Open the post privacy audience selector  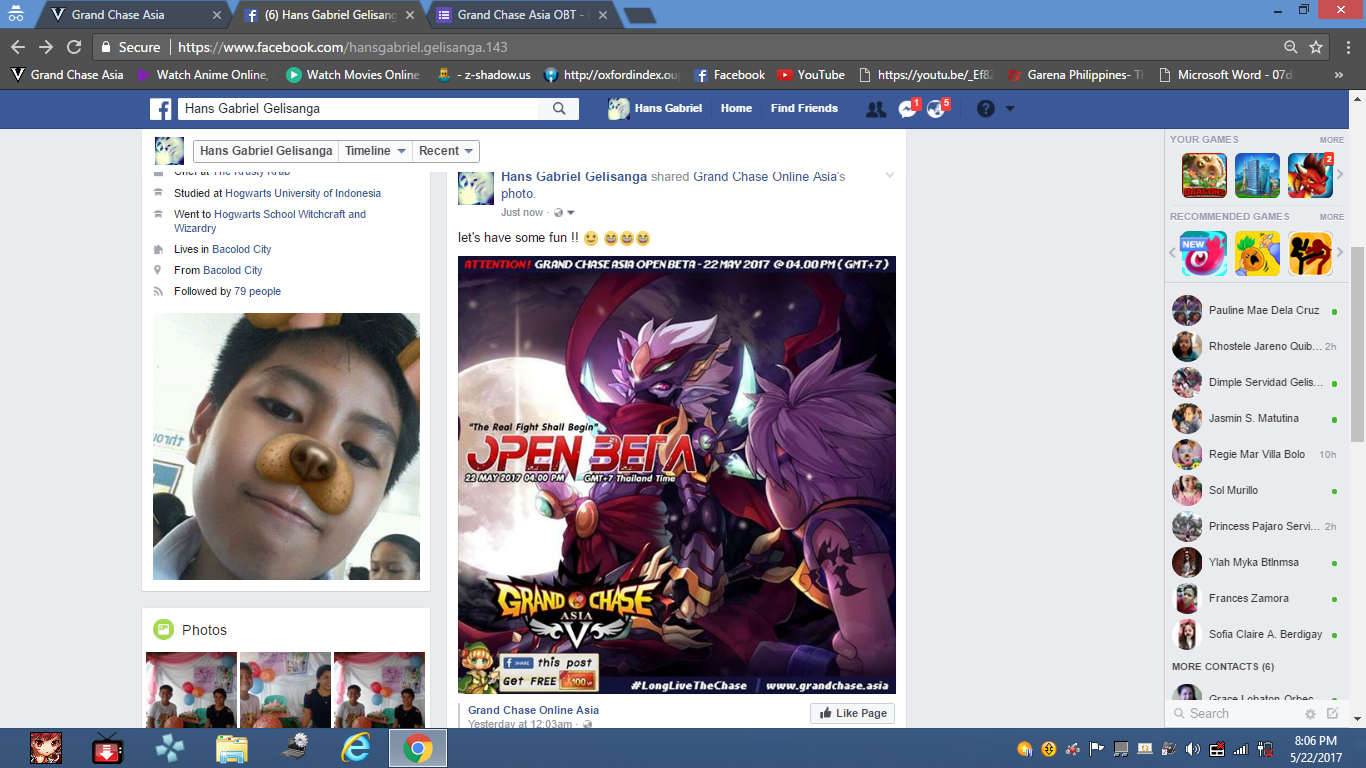[564, 213]
